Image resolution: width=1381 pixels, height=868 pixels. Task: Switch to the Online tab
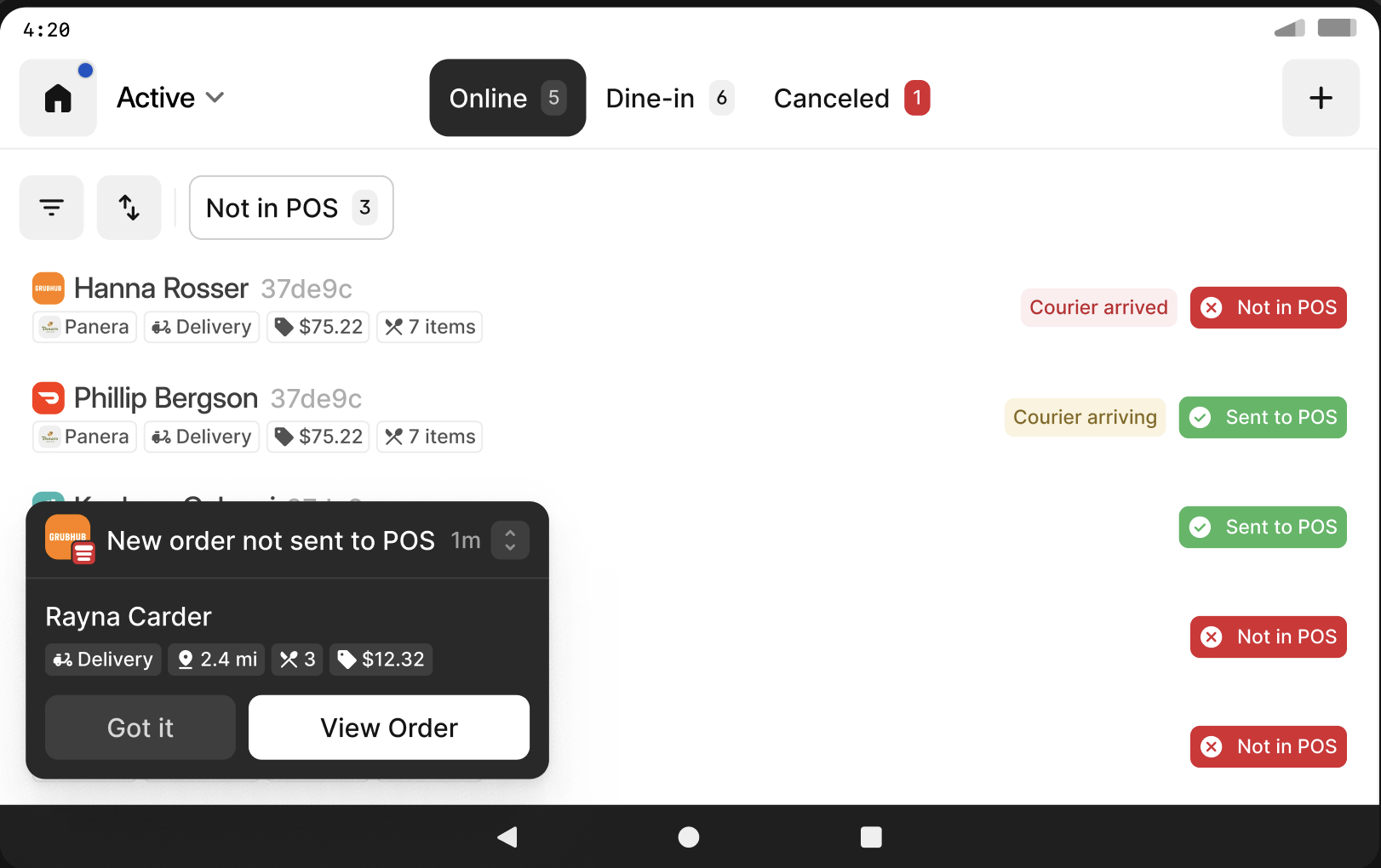click(x=507, y=98)
